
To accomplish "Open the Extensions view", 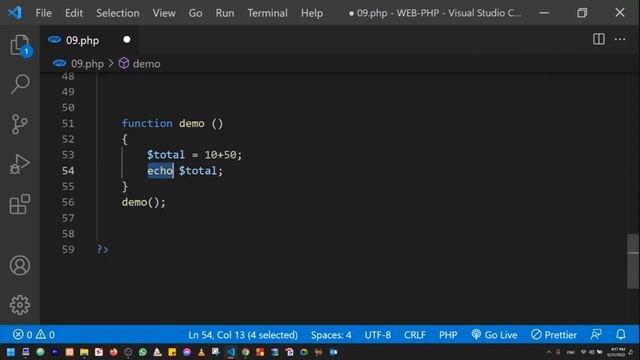I will 20,204.
